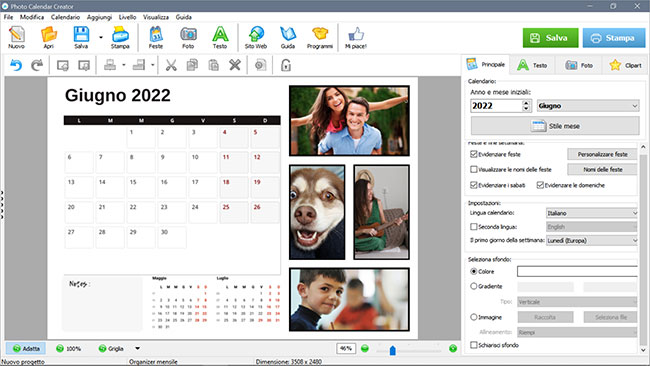650x366 pixels.
Task: Click the lock icon in toolbar
Action: click(x=286, y=65)
